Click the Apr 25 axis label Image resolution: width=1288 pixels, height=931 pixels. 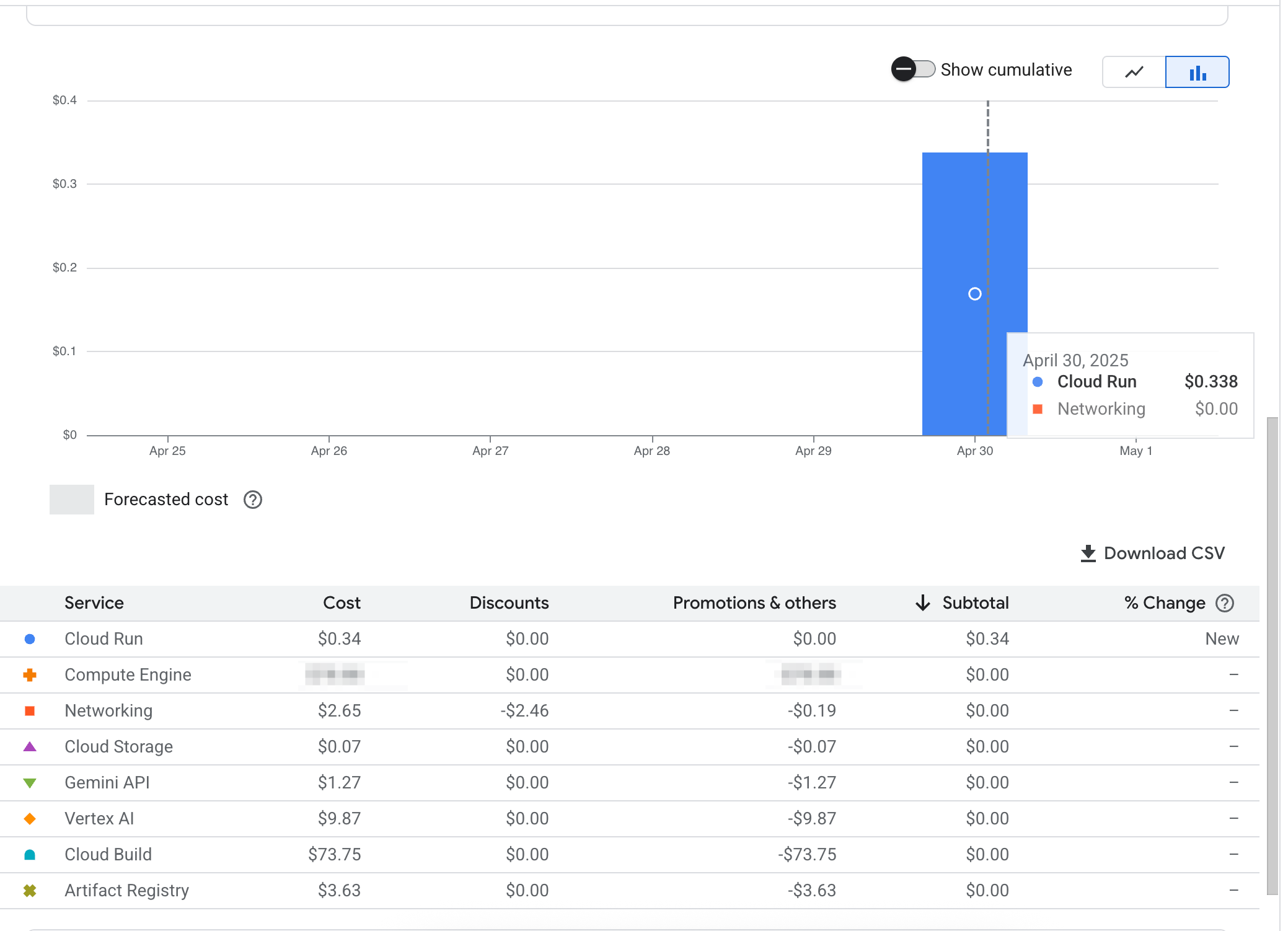tap(167, 451)
